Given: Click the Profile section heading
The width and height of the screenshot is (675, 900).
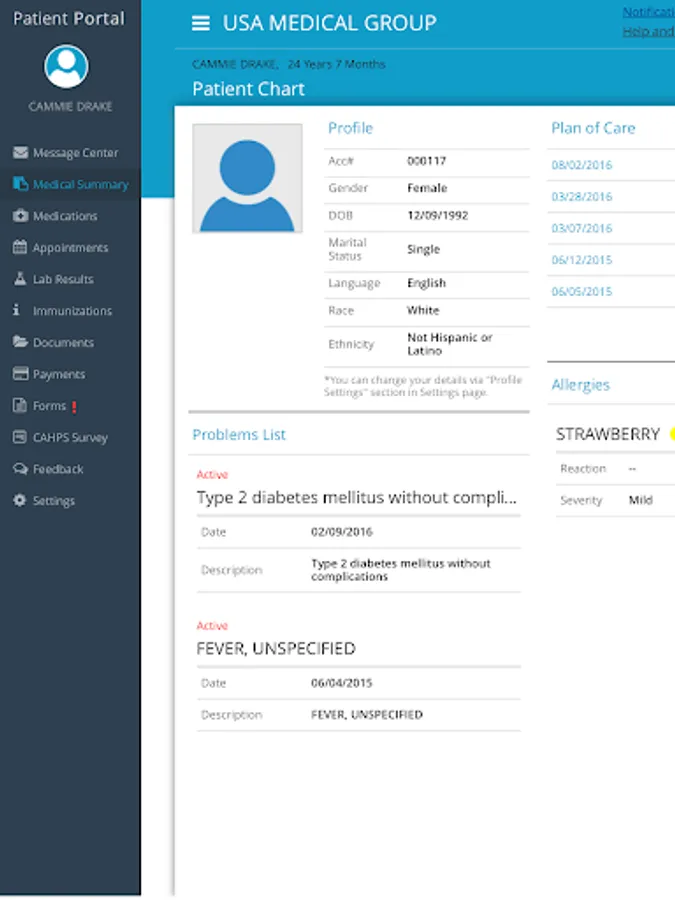Looking at the screenshot, I should click(x=350, y=128).
